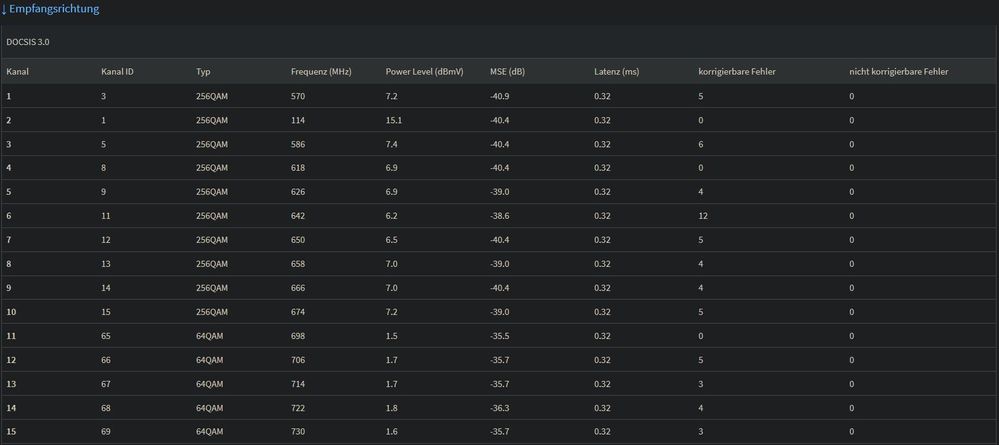This screenshot has width=999, height=445.
Task: Click the Kanal column header
Action: tap(17, 72)
